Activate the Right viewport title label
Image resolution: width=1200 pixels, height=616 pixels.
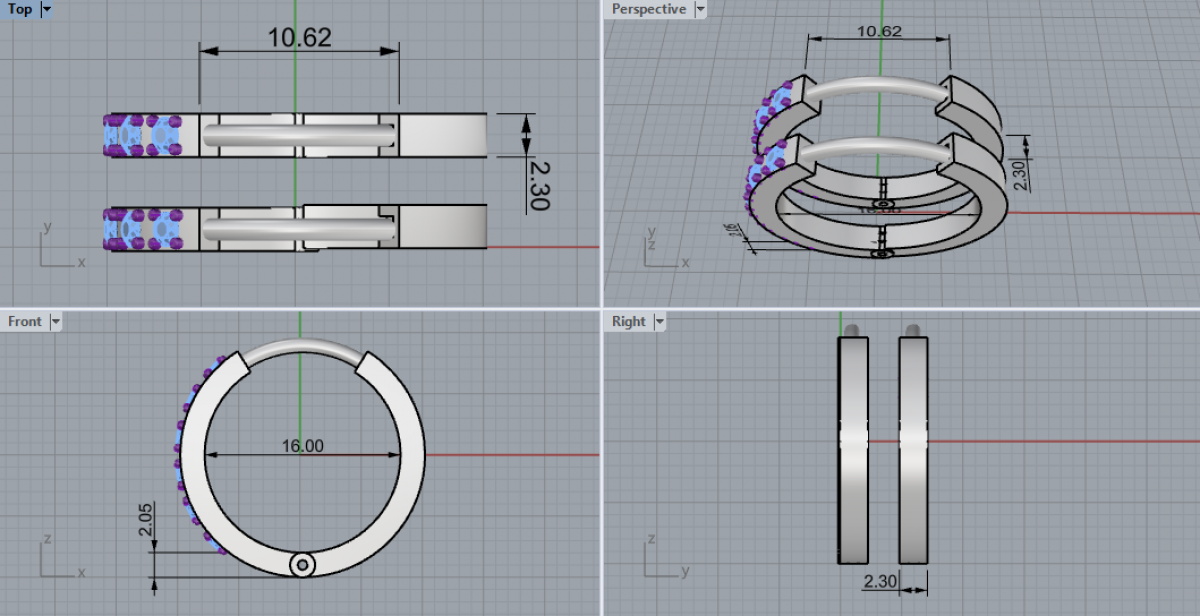click(629, 321)
